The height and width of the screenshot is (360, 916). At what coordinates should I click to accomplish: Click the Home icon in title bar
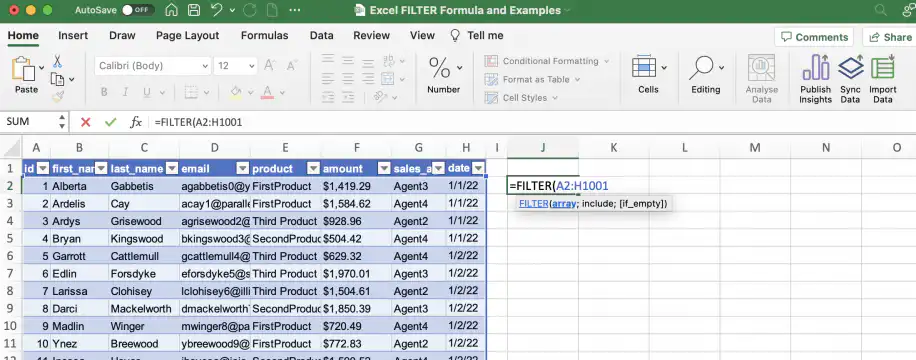[x=171, y=10]
